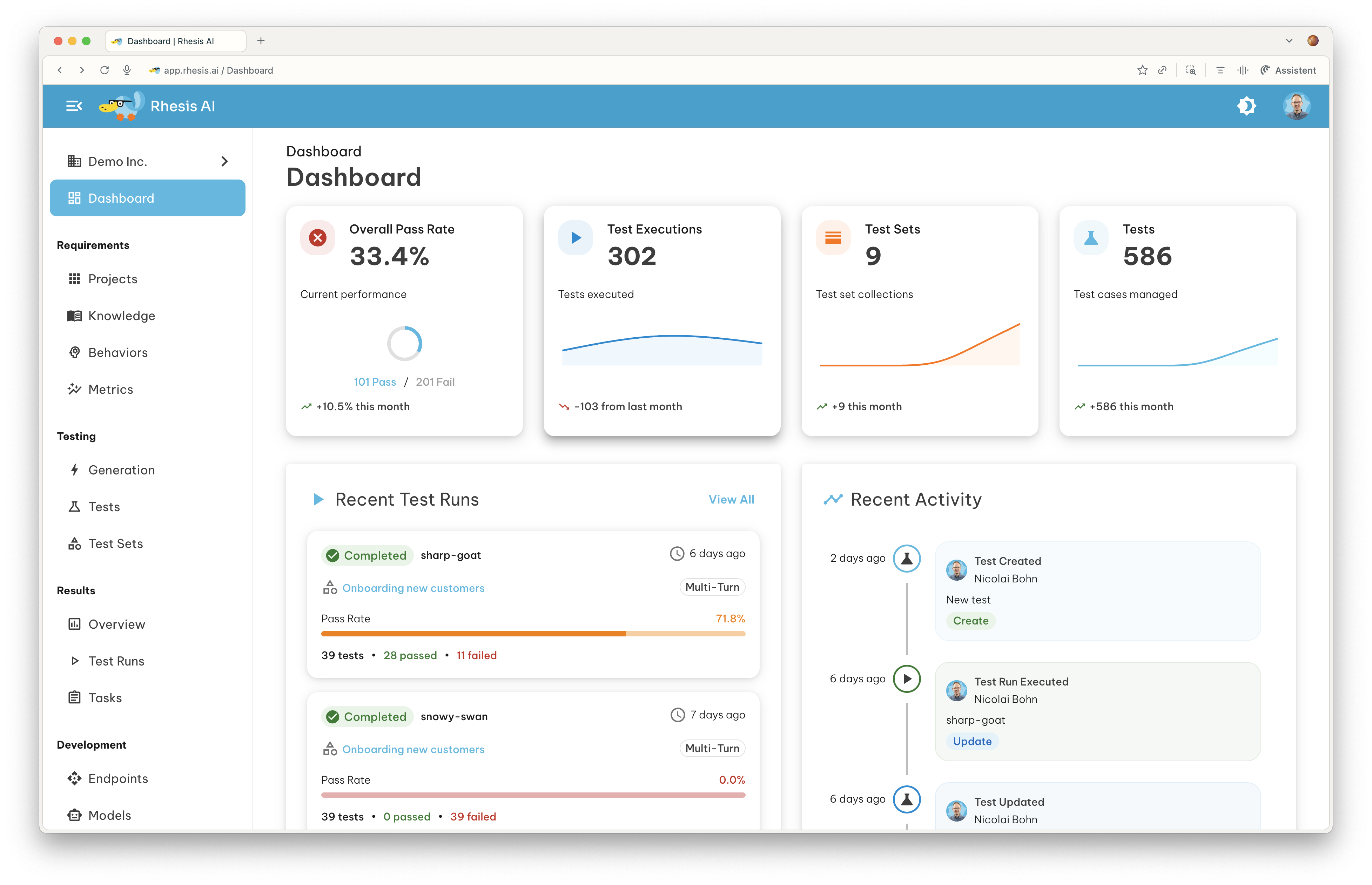Expand the Demo Inc. organization chevron

coord(225,162)
